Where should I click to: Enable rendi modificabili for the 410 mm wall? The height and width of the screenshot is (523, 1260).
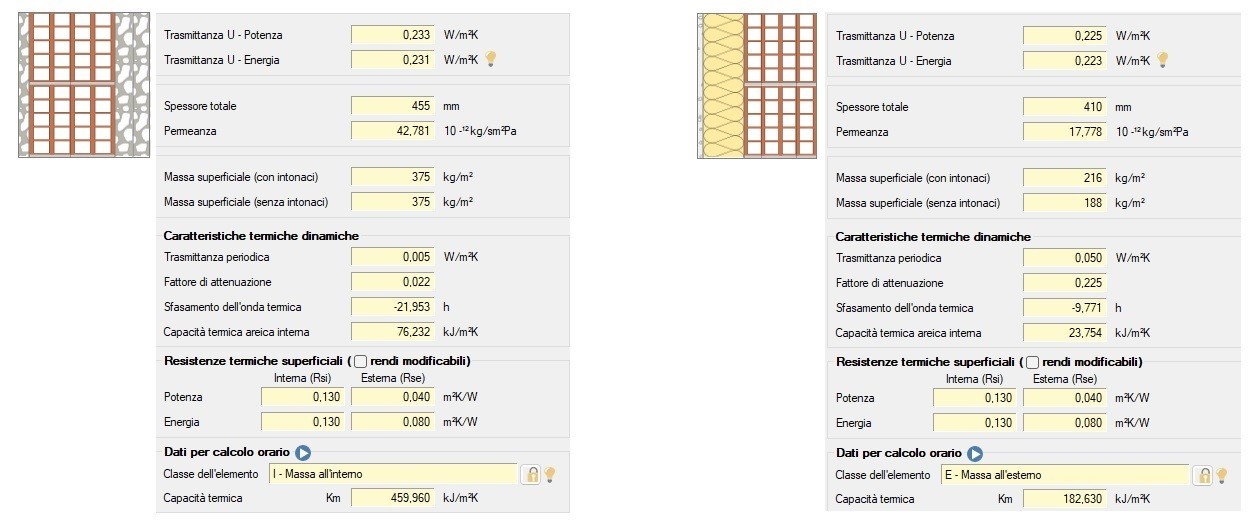tap(1033, 362)
